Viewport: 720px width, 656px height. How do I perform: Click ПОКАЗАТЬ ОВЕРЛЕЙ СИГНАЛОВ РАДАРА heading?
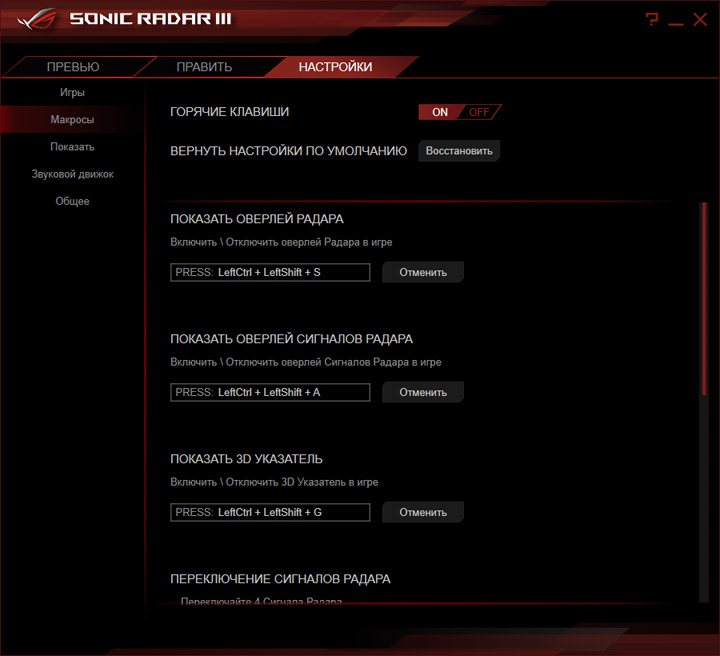tap(292, 339)
